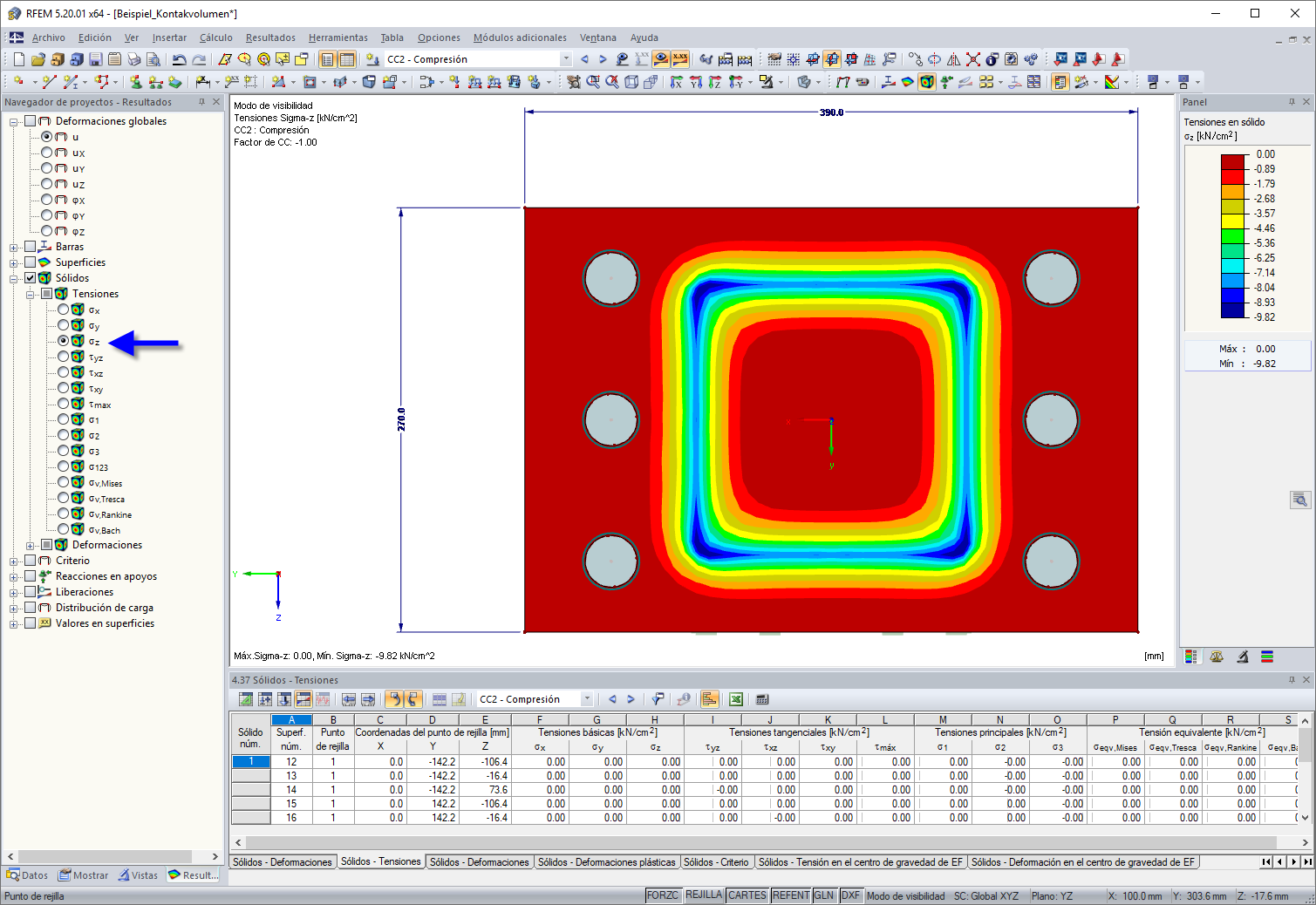The height and width of the screenshot is (905, 1316).
Task: Switch to Sólidos - Deformaciones plásticas tab
Action: [x=606, y=862]
